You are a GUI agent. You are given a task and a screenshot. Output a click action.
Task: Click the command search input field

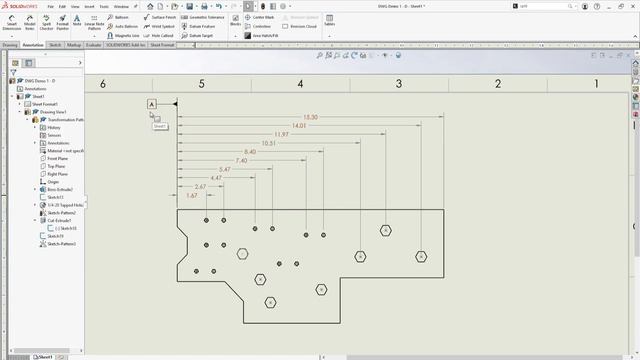pos(544,6)
